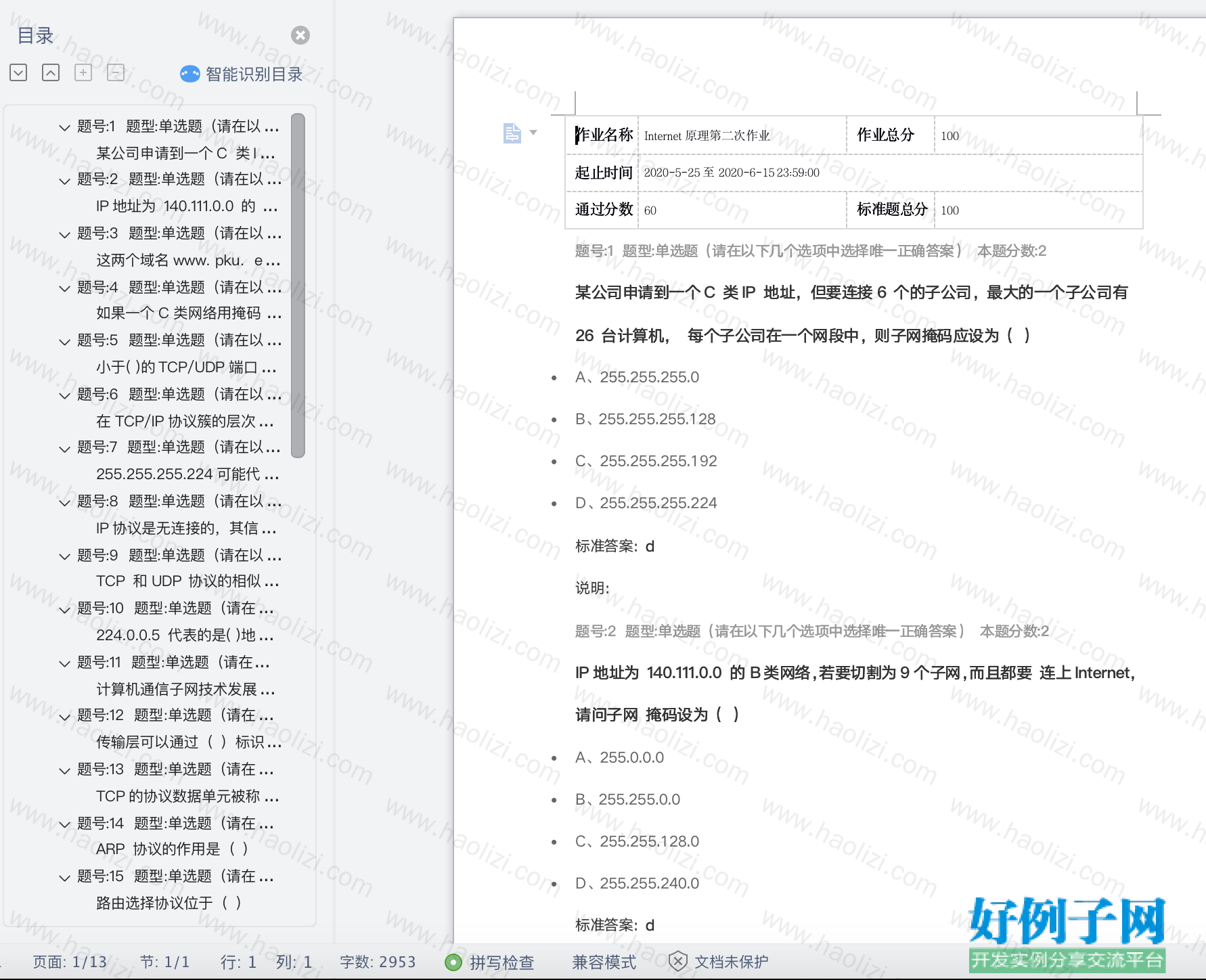
Task: Jump to outline item 这两个域名 www. pku.
Action: [187, 261]
